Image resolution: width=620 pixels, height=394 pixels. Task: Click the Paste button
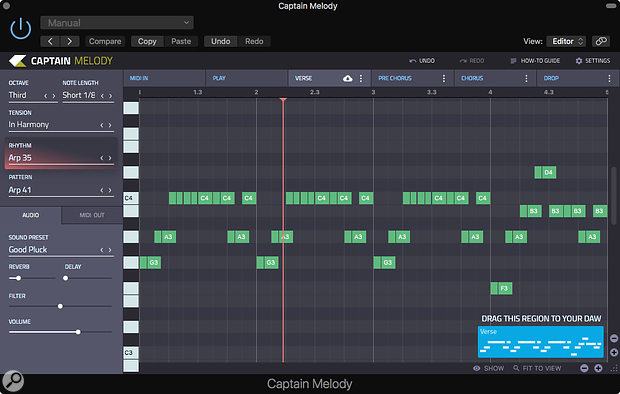tap(181, 41)
